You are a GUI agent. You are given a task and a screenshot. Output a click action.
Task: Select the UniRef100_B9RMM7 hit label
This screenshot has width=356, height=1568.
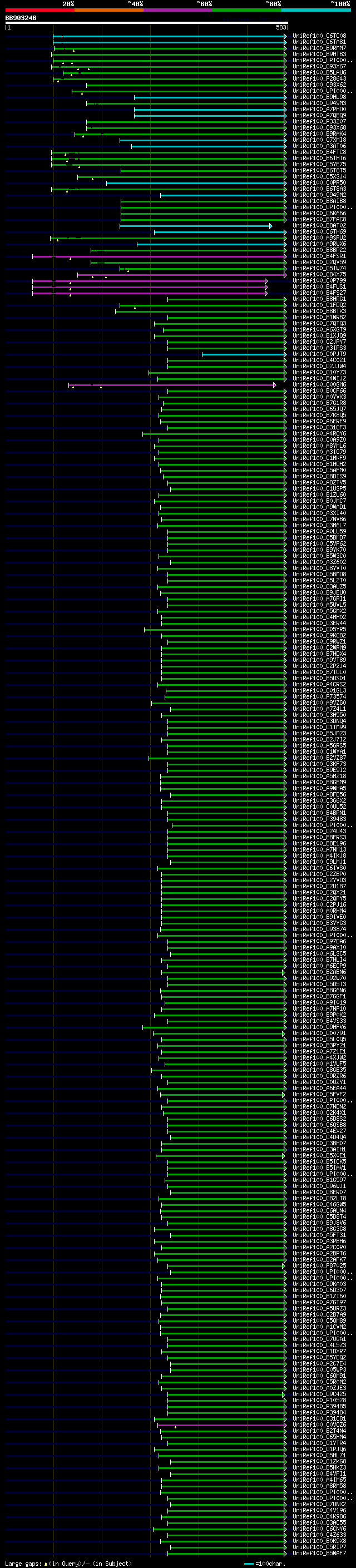319,48
